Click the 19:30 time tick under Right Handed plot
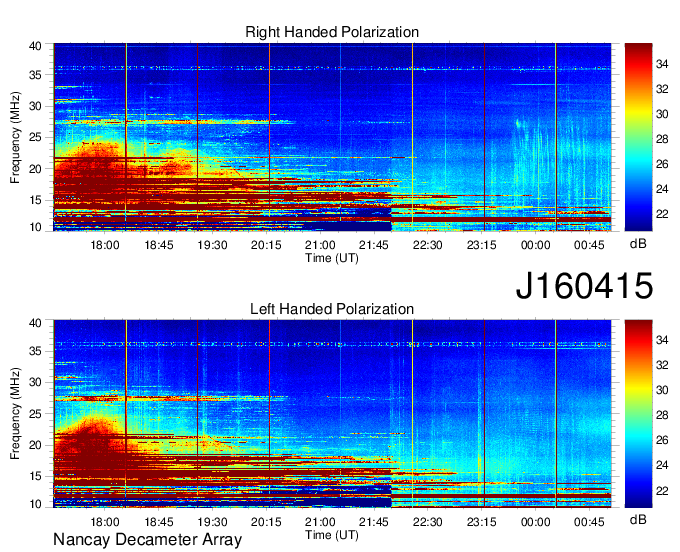This screenshot has height=552, width=680. pyautogui.click(x=212, y=245)
